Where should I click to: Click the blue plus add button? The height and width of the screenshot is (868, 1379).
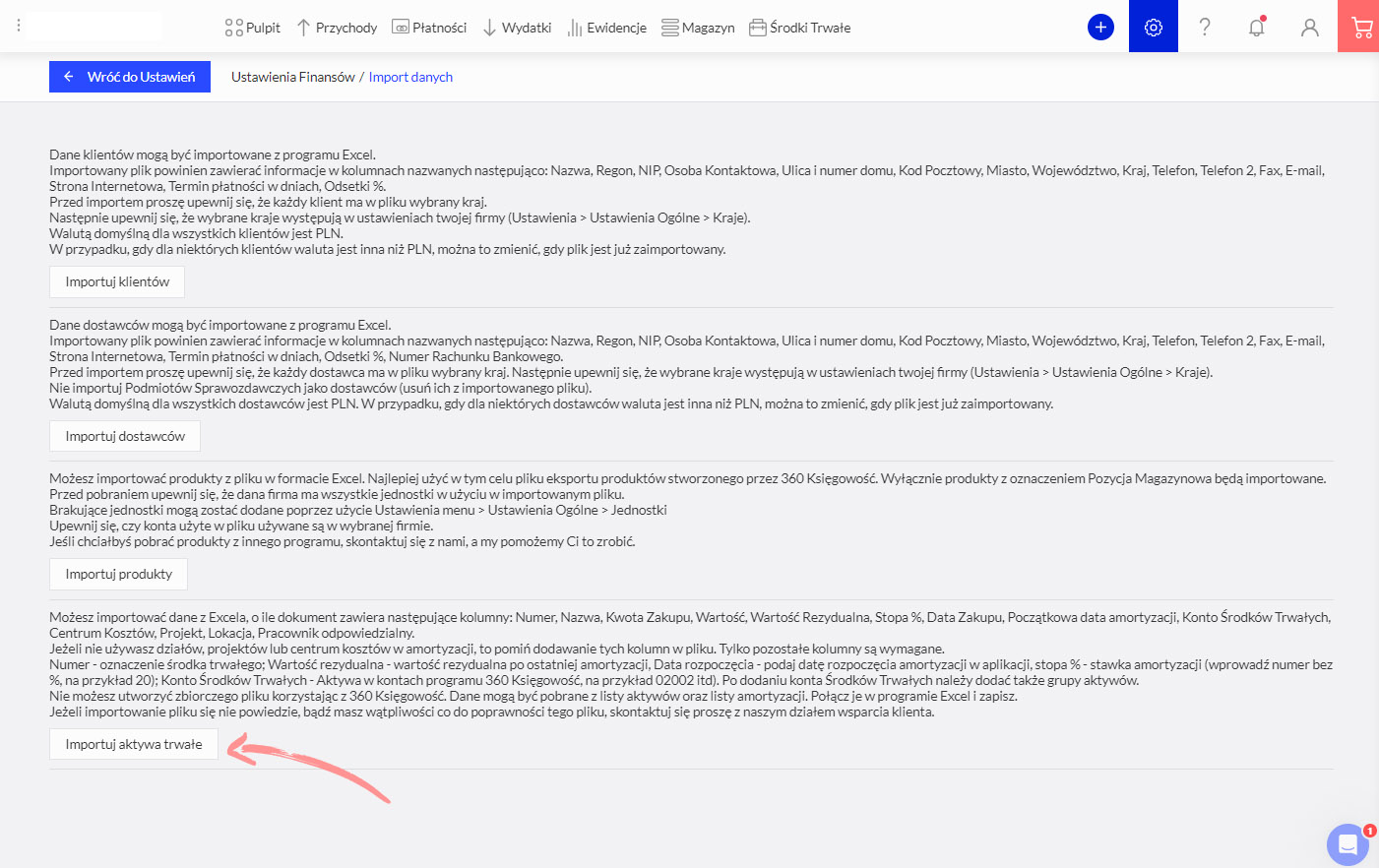pos(1100,27)
